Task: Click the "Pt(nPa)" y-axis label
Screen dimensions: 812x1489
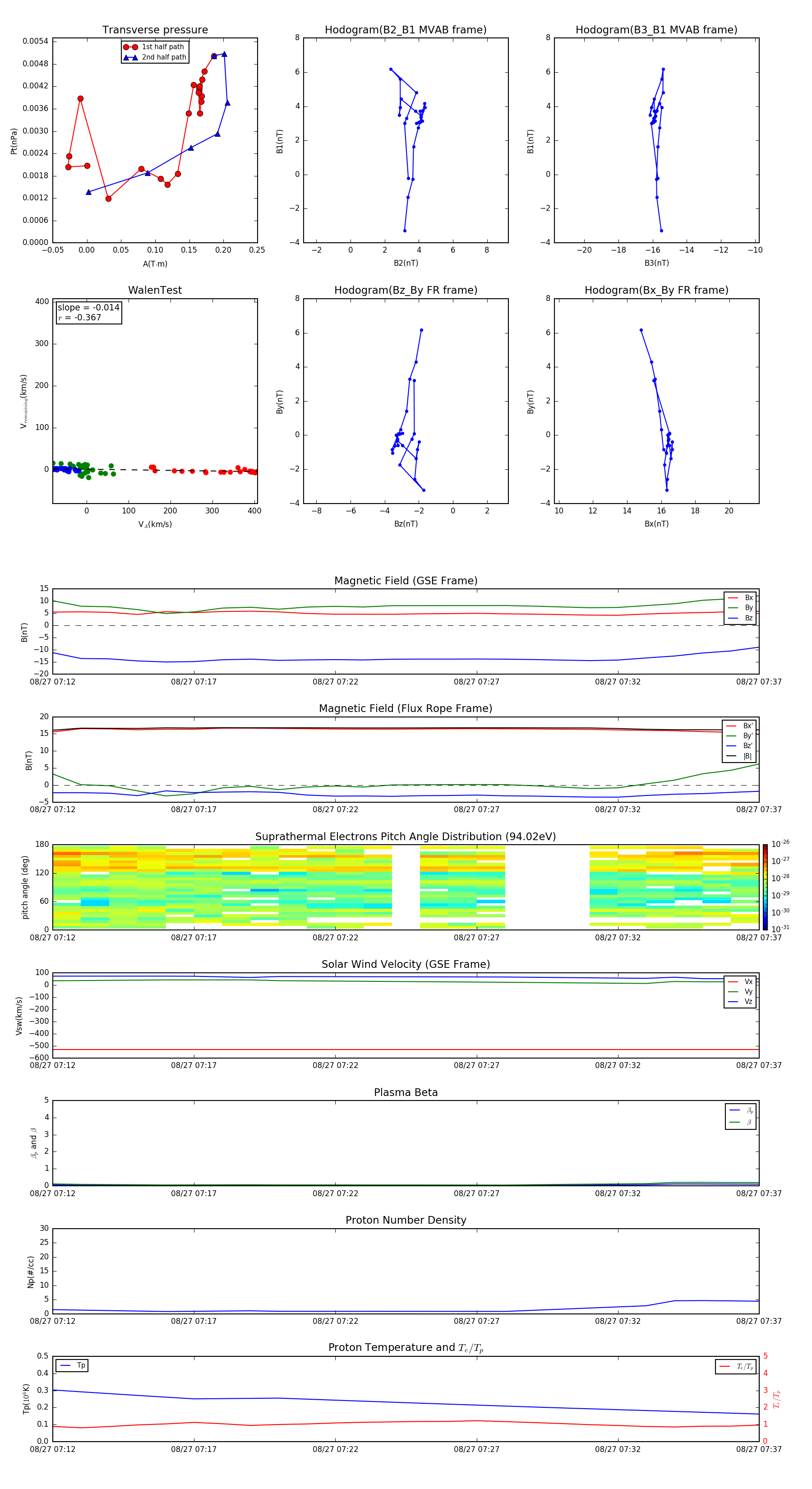Action: [14, 141]
